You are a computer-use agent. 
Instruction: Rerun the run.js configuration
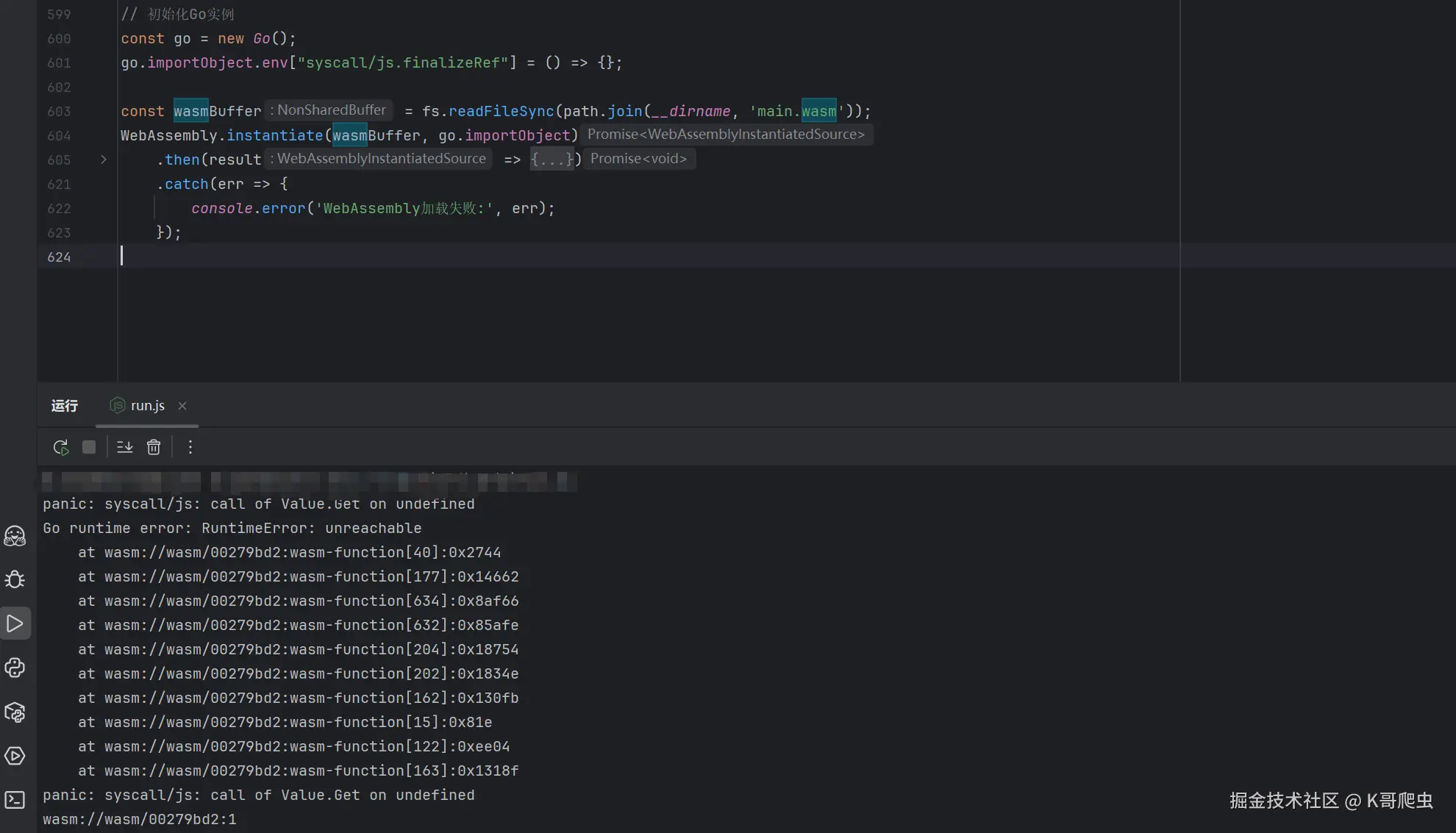coord(61,447)
